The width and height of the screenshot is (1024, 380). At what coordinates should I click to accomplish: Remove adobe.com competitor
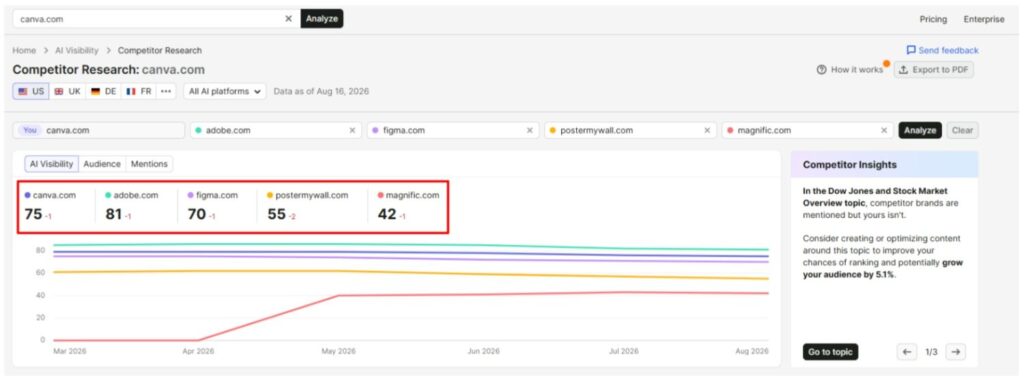pyautogui.click(x=352, y=130)
